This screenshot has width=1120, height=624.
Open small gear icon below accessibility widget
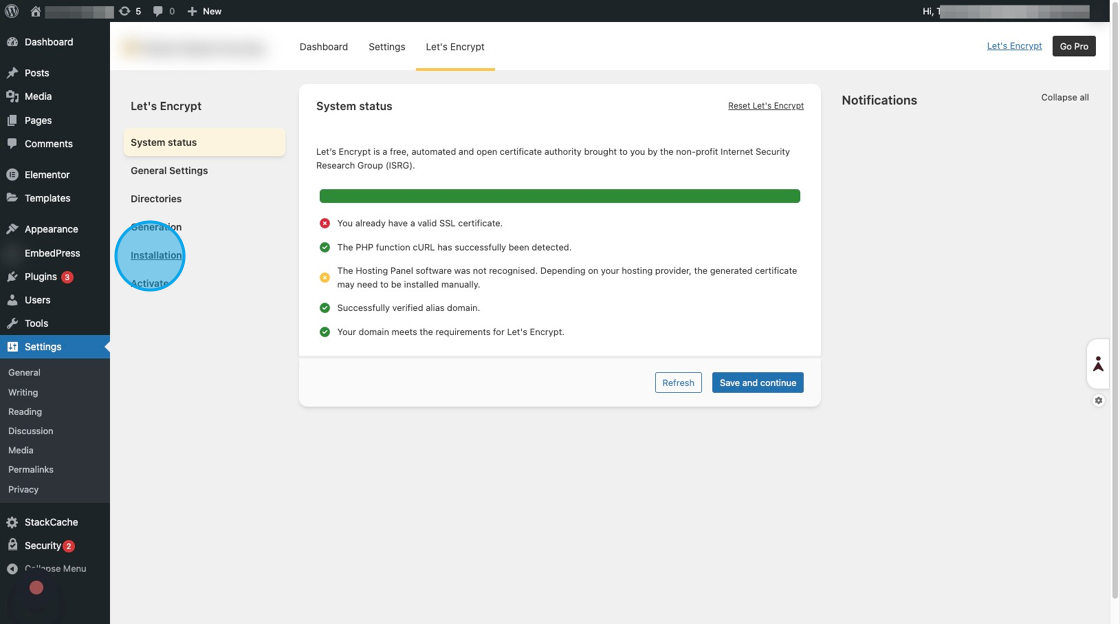(x=1099, y=401)
